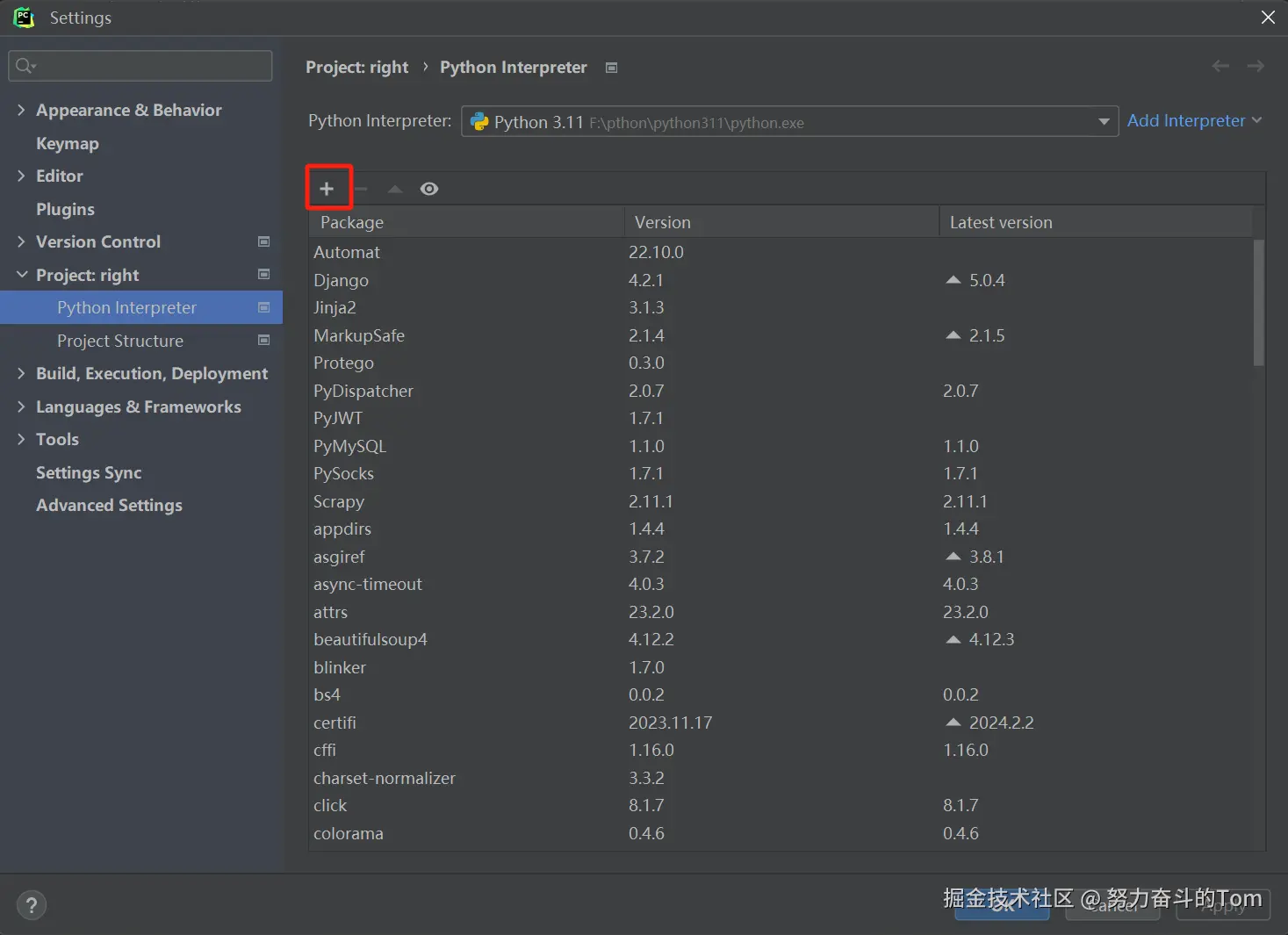Select the Scrapy package row
This screenshot has width=1288, height=935.
[x=781, y=501]
